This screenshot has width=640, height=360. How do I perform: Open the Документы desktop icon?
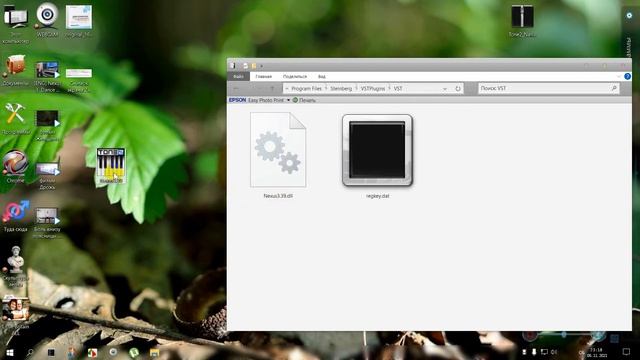(x=16, y=70)
